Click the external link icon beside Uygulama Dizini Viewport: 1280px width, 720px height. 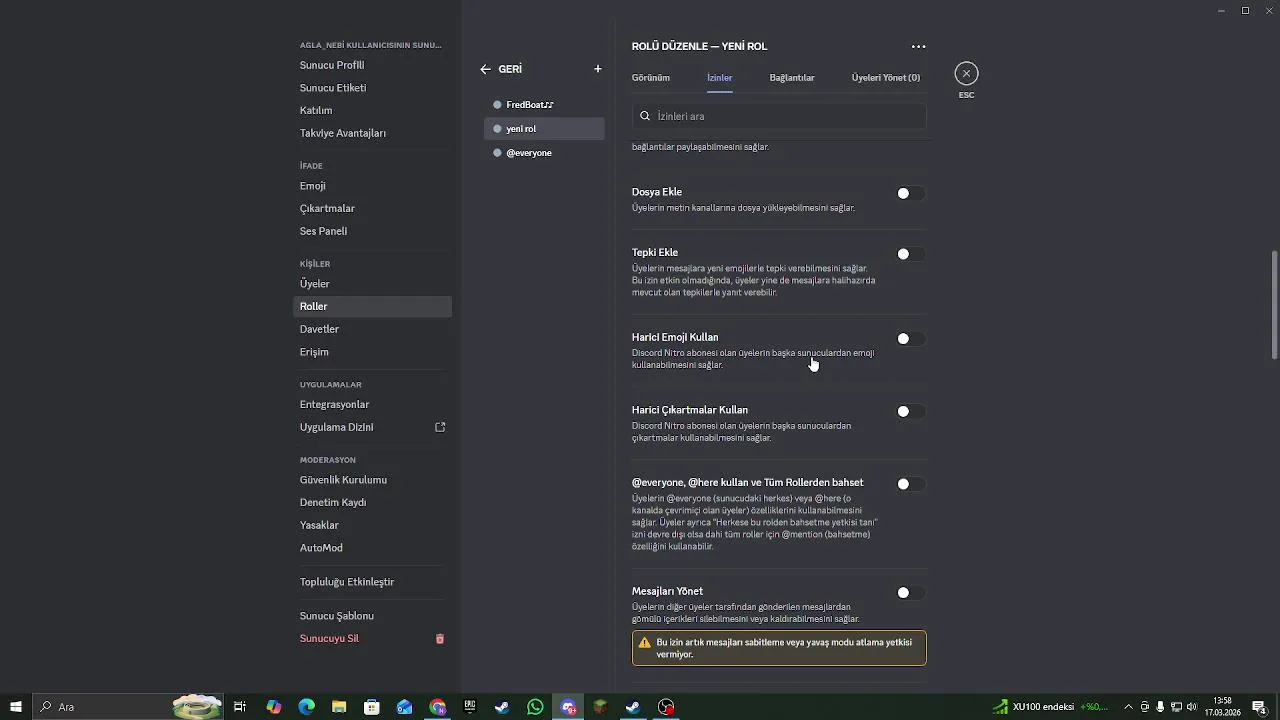[440, 427]
